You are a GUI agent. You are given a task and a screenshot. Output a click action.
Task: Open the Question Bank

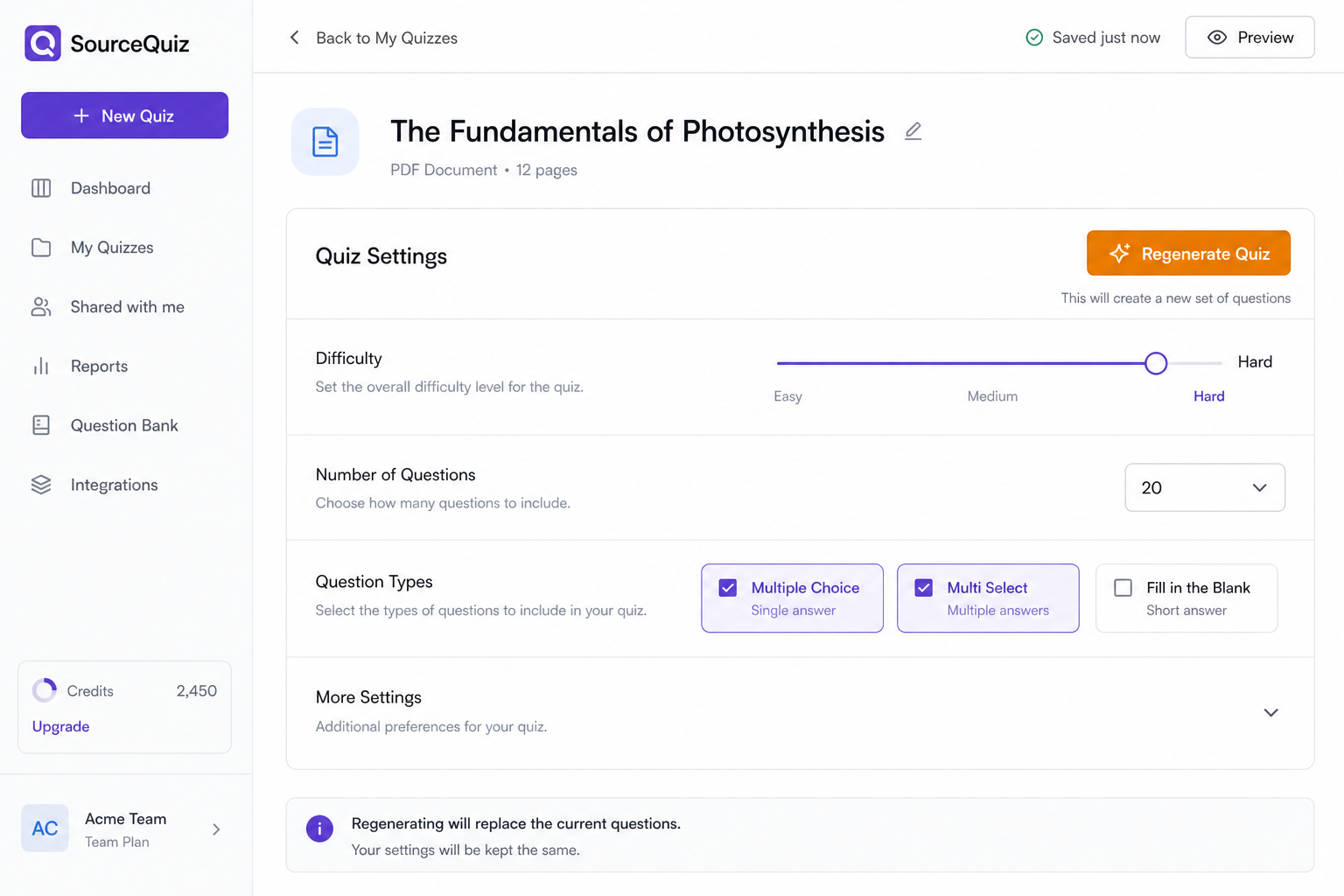pyautogui.click(x=124, y=425)
